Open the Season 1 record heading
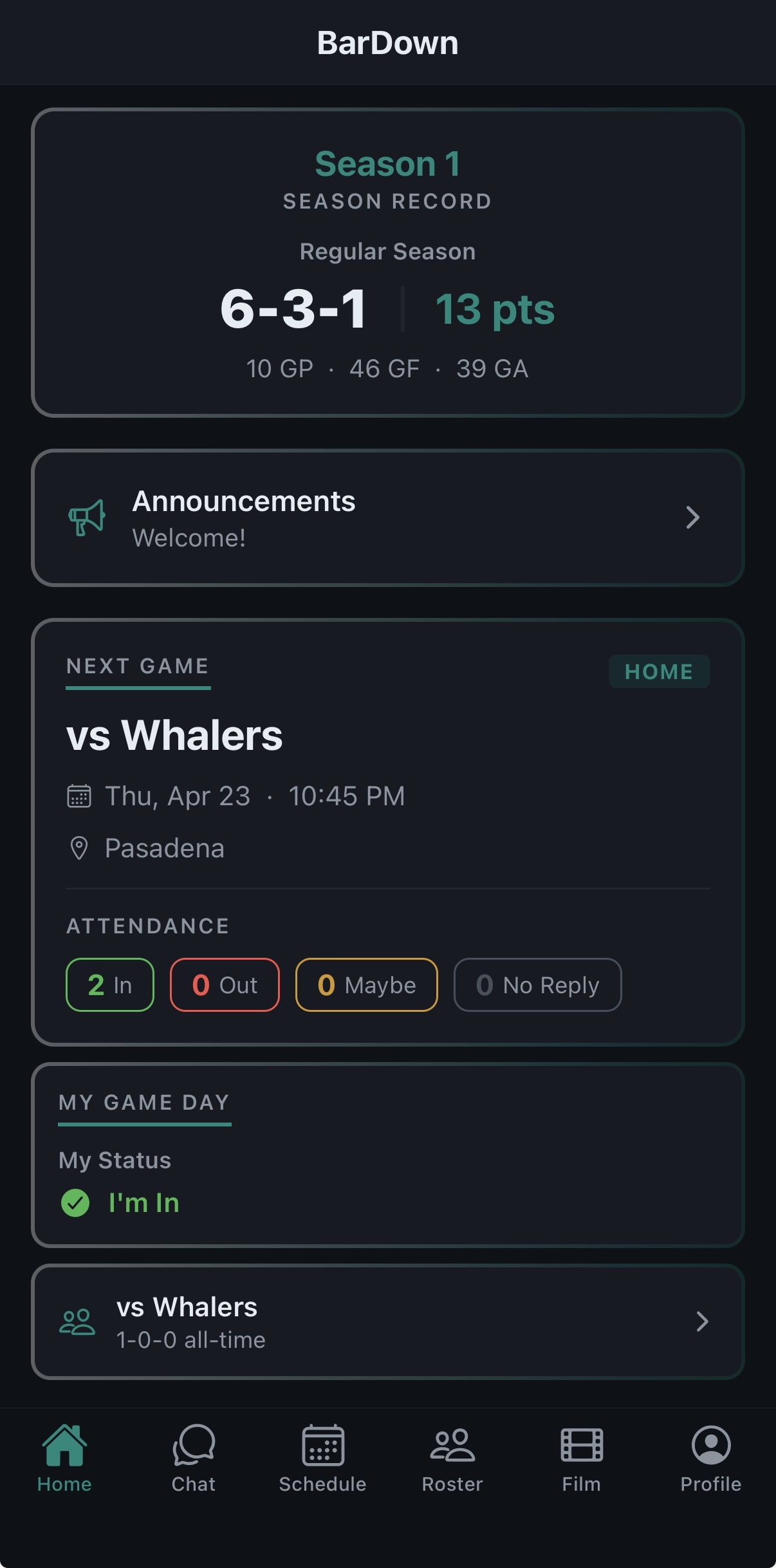 [x=387, y=163]
